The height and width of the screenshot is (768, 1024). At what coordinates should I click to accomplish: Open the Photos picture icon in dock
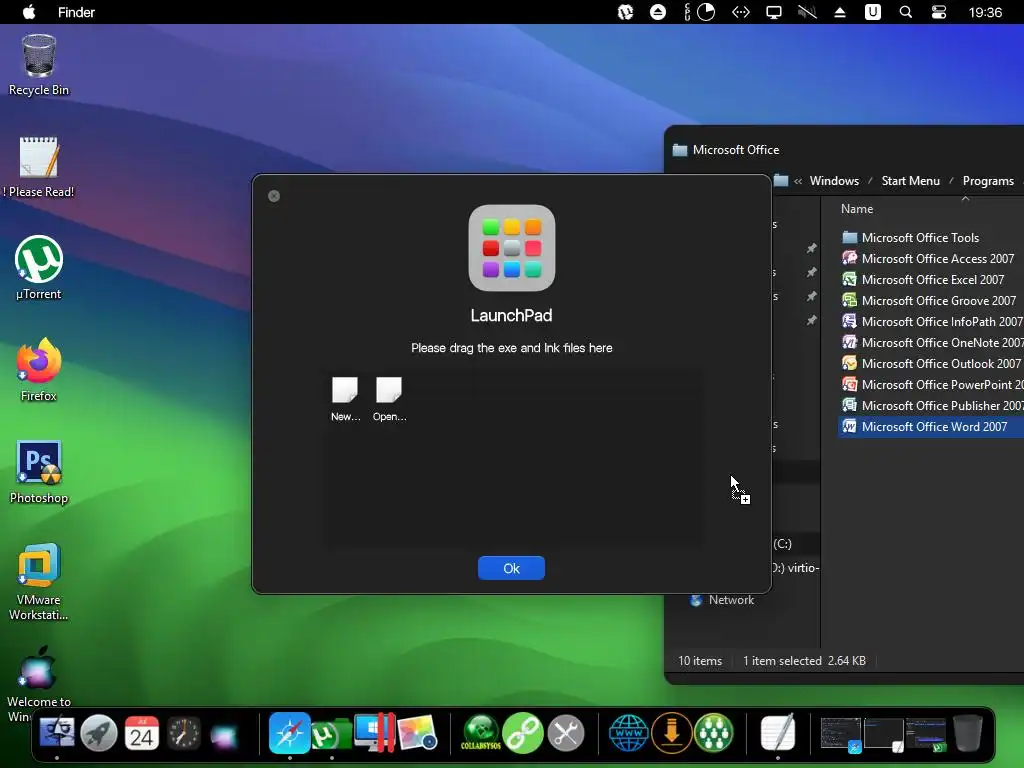pyautogui.click(x=417, y=733)
